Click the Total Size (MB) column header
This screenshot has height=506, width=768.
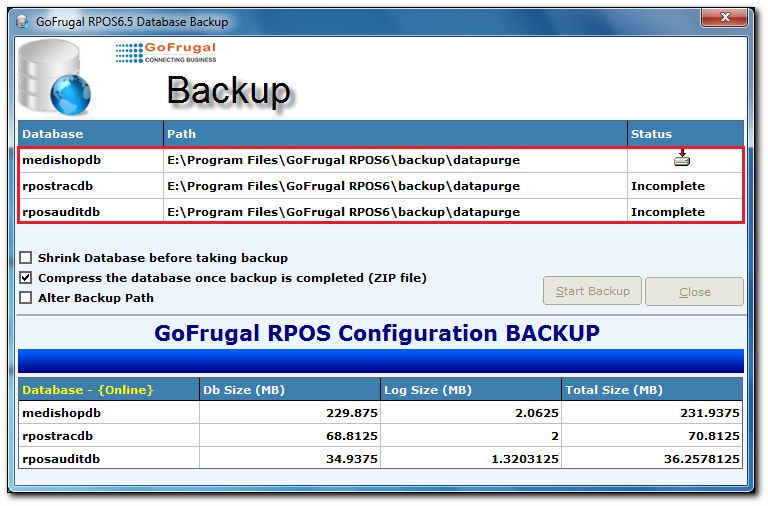[x=652, y=390]
